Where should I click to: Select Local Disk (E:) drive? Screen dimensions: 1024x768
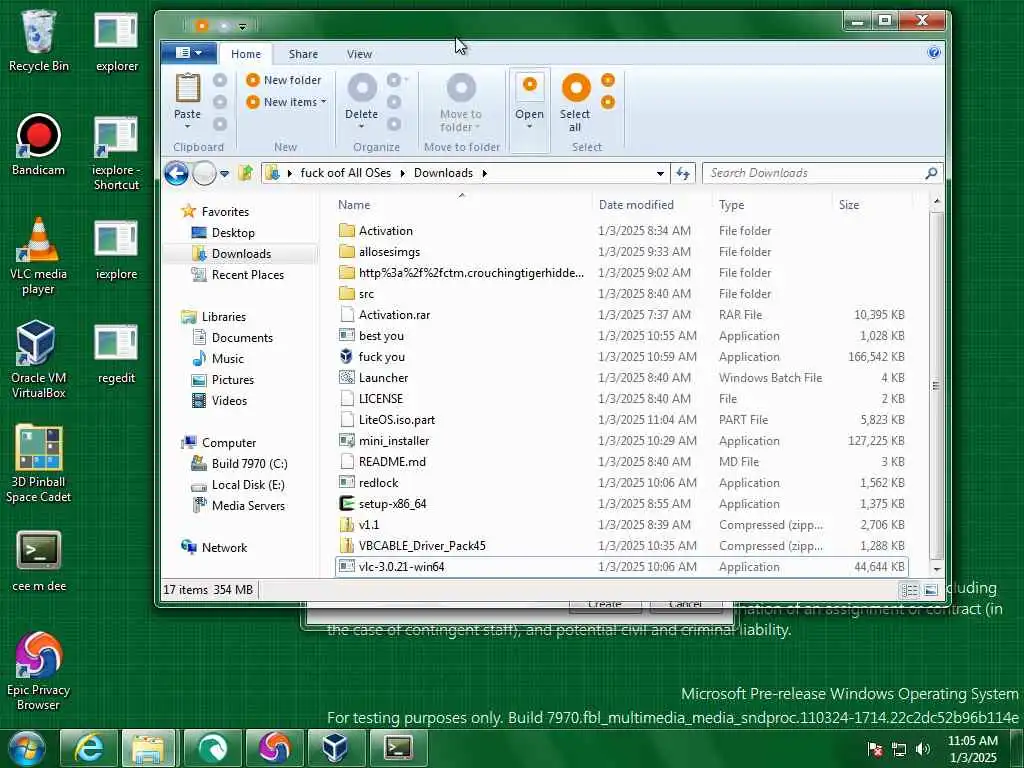(x=248, y=485)
